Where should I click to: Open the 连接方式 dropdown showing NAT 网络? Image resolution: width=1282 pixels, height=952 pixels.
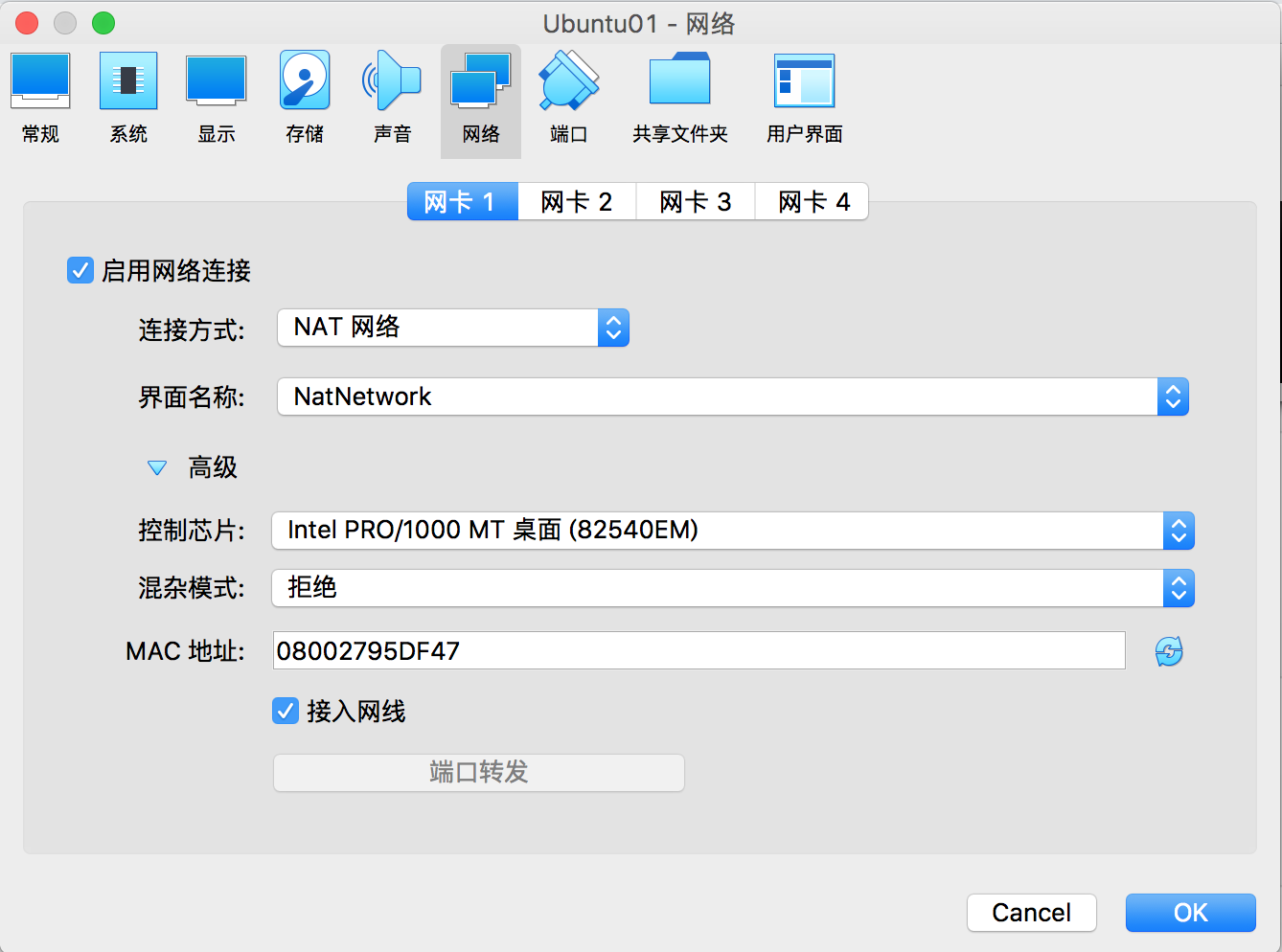pyautogui.click(x=453, y=328)
